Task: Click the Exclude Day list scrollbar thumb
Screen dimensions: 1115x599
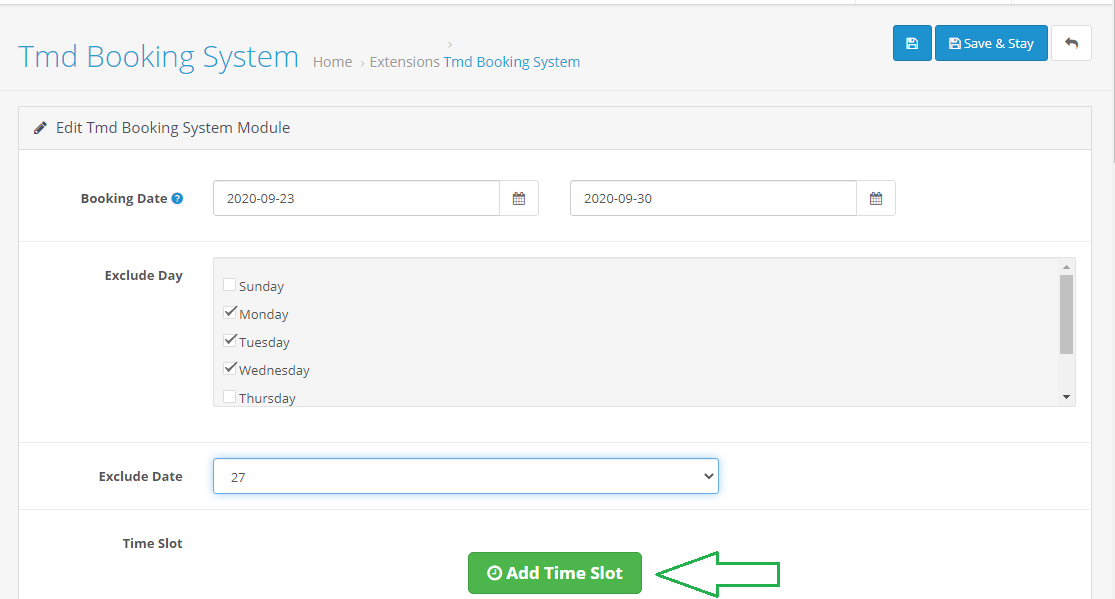Action: [x=1066, y=314]
